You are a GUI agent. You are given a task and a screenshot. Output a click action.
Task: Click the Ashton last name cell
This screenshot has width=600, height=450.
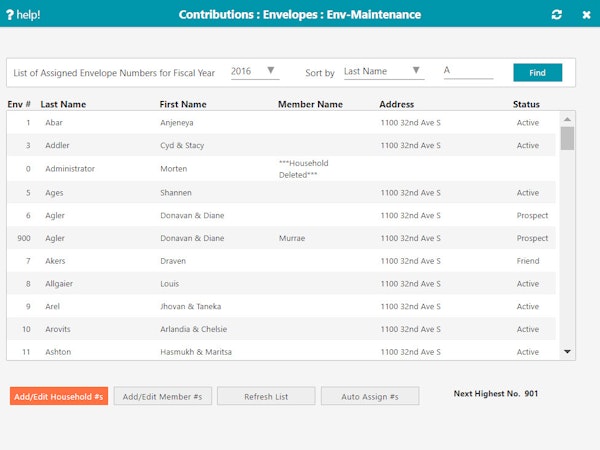58,352
